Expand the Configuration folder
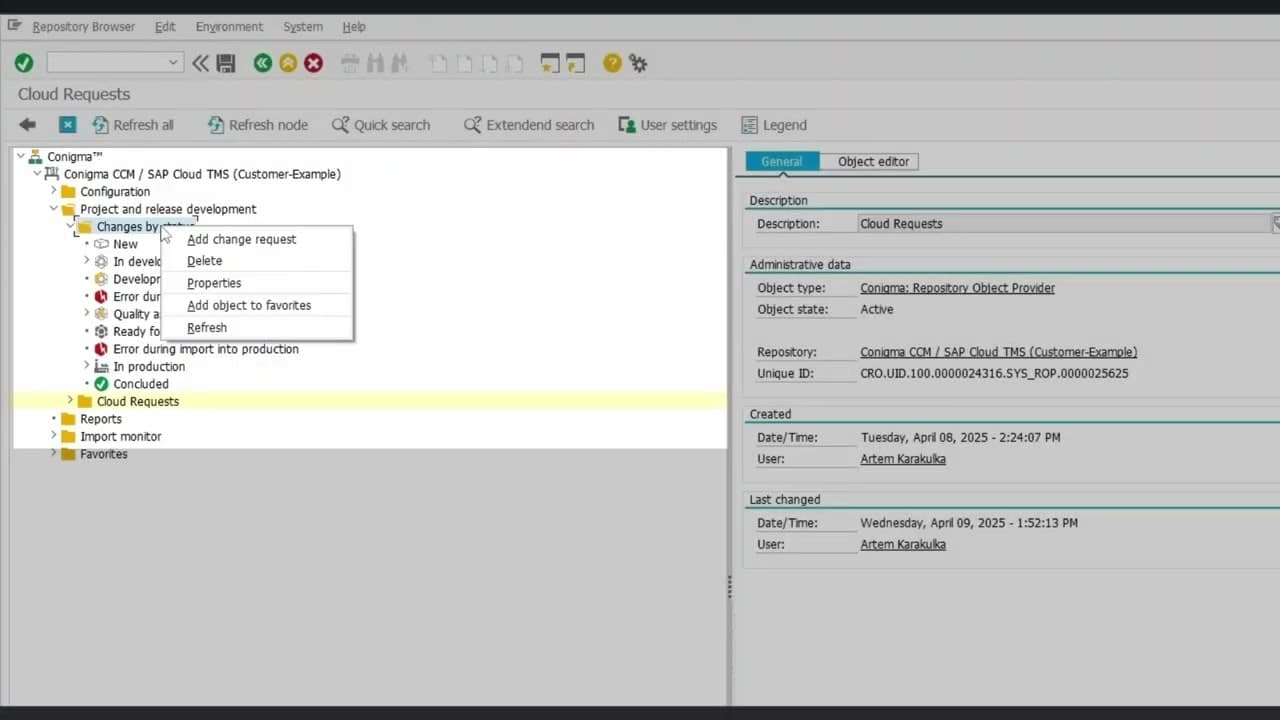The height and width of the screenshot is (720, 1280). (54, 191)
